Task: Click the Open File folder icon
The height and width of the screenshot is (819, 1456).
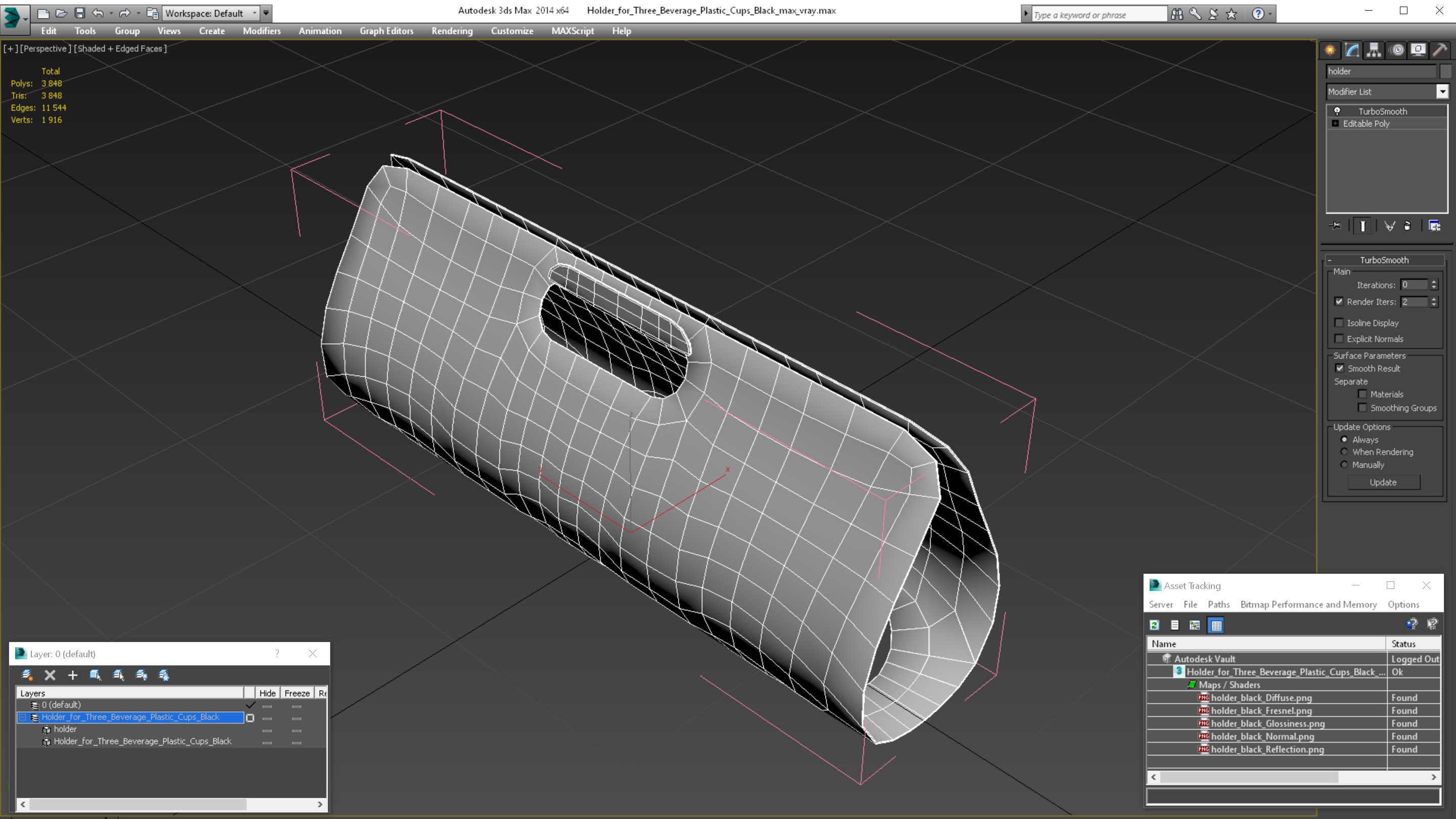Action: click(x=62, y=13)
